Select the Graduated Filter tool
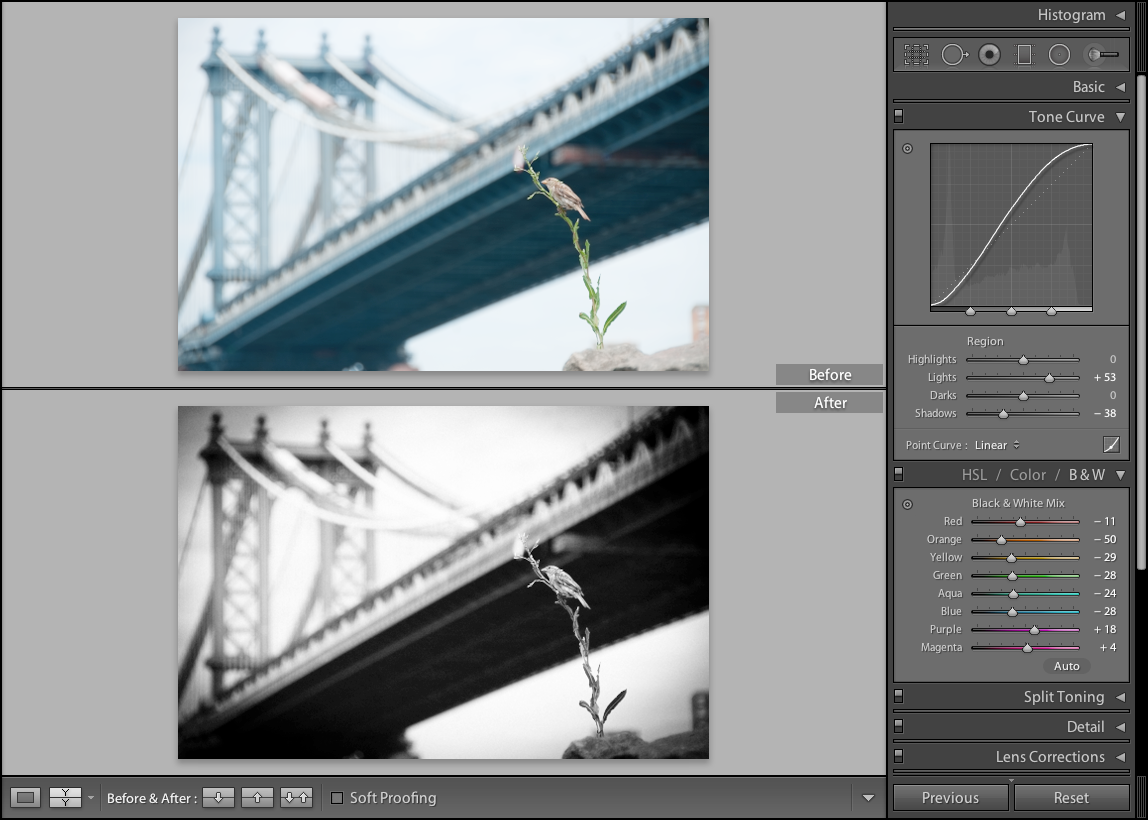The width and height of the screenshot is (1148, 820). (1024, 55)
